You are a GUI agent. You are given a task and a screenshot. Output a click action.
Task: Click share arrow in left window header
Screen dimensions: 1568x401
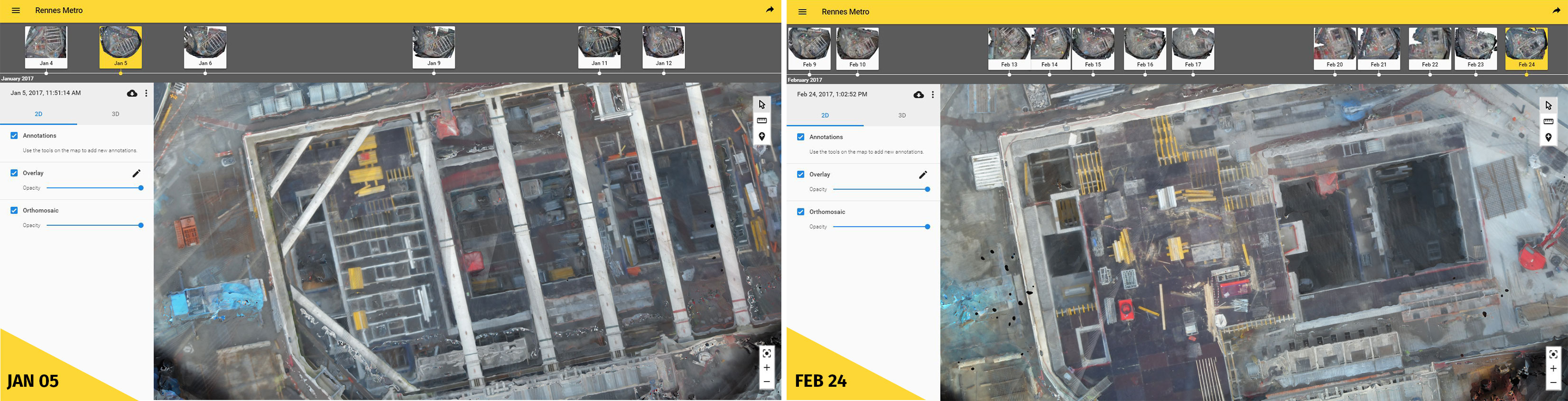coord(770,10)
